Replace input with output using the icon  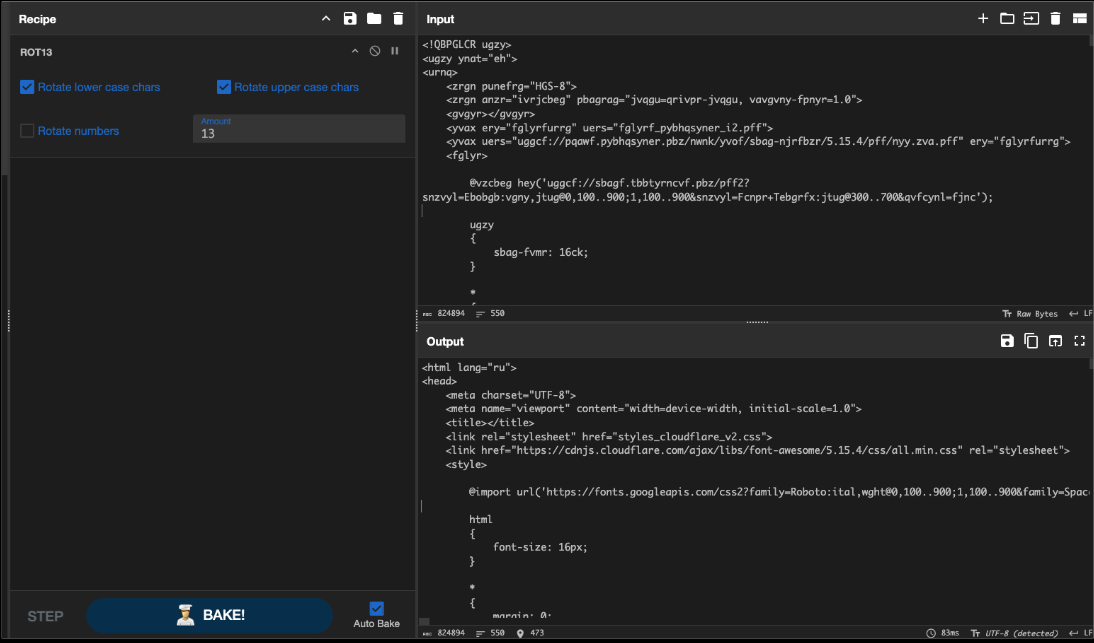click(1055, 340)
